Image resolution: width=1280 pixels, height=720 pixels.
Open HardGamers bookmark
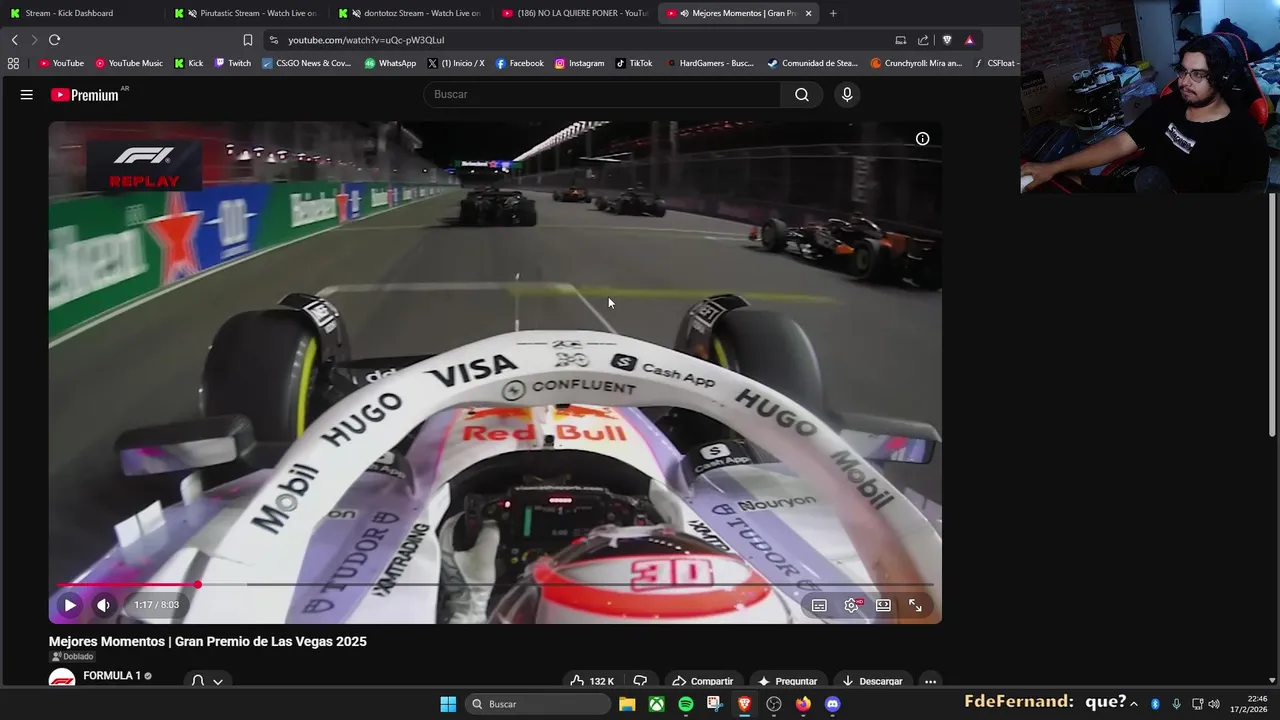click(710, 63)
